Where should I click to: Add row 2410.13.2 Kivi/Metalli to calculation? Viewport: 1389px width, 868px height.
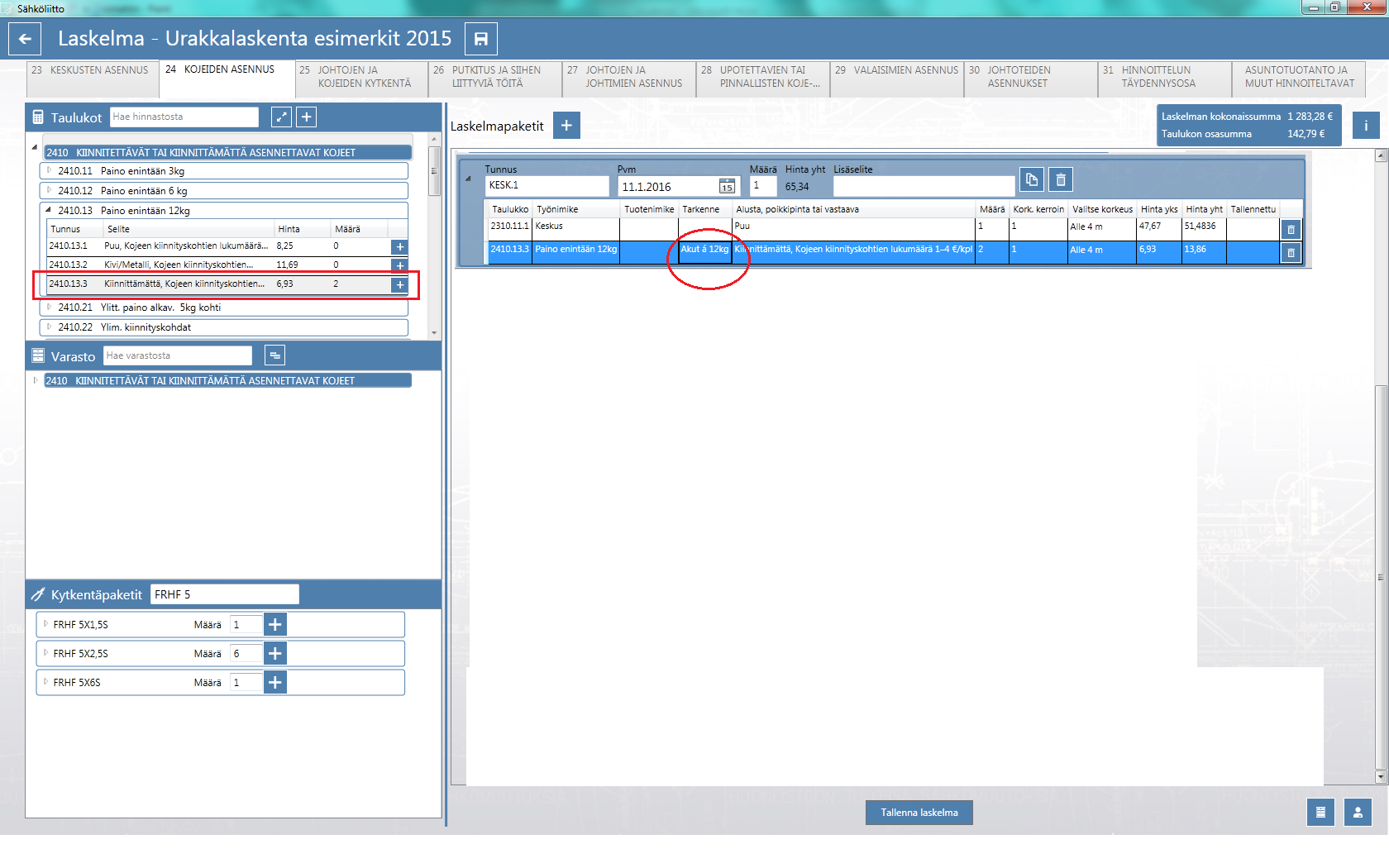399,265
